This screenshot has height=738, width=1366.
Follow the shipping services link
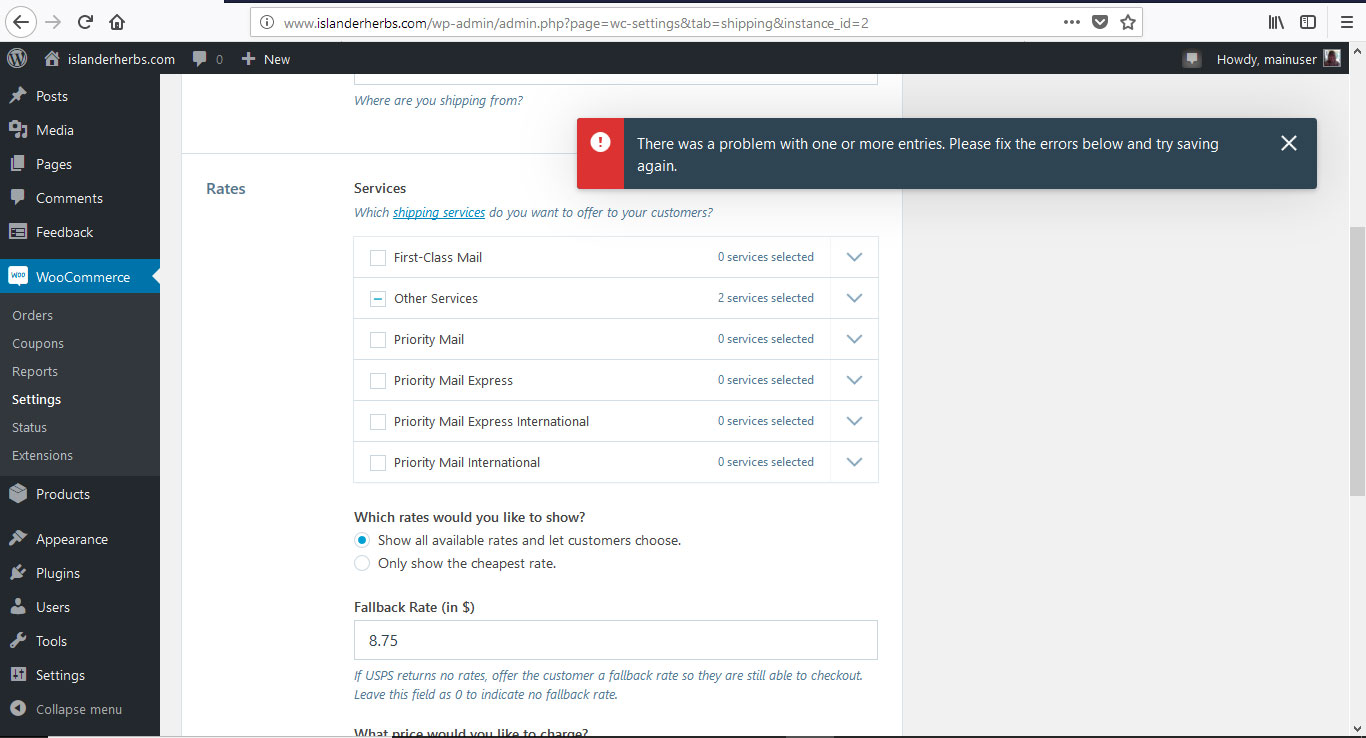pos(439,212)
